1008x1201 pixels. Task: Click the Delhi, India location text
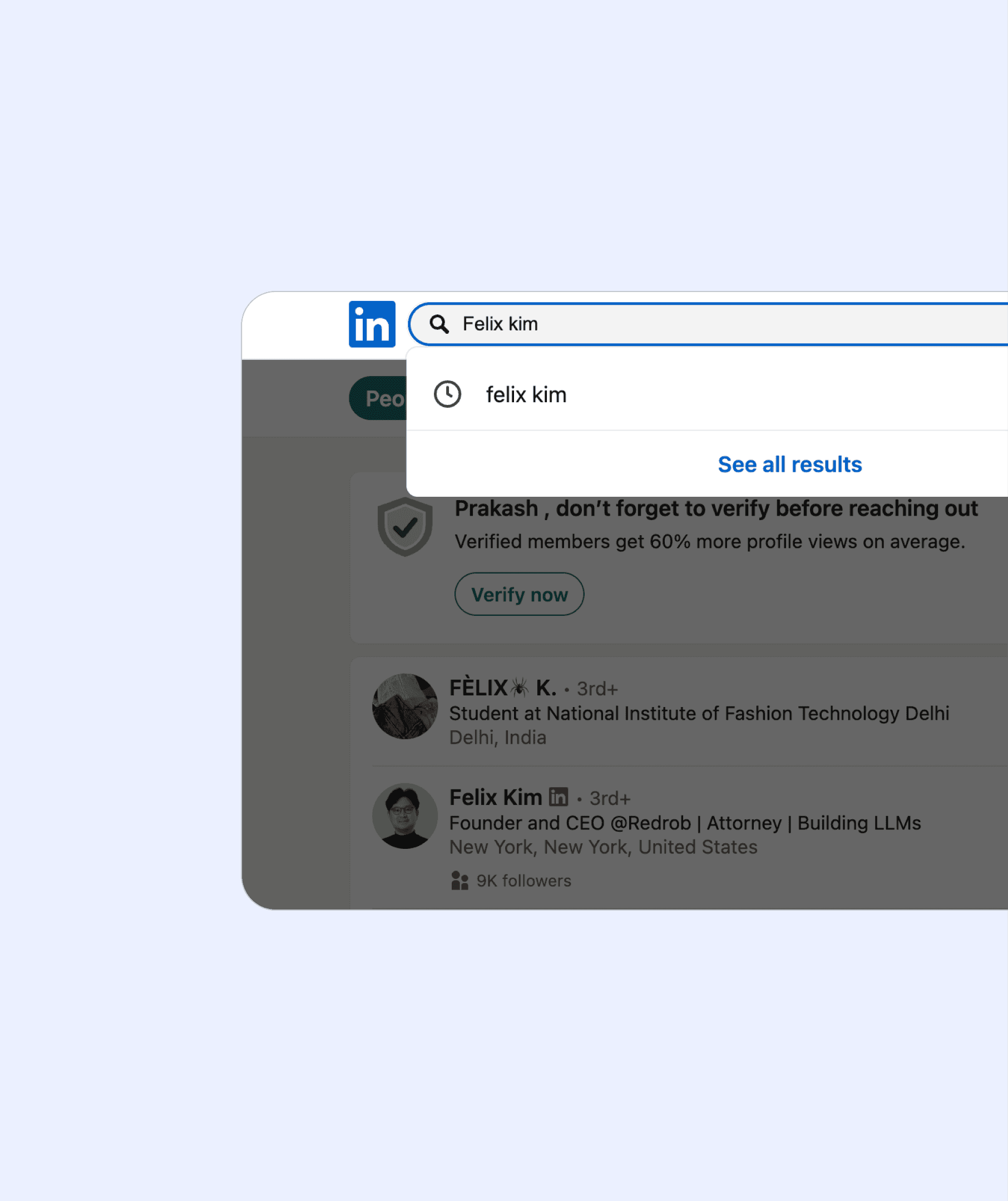coord(497,738)
